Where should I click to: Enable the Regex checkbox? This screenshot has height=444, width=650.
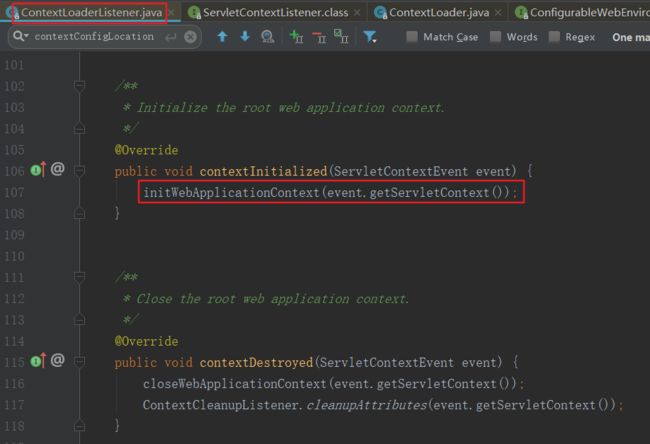555,37
